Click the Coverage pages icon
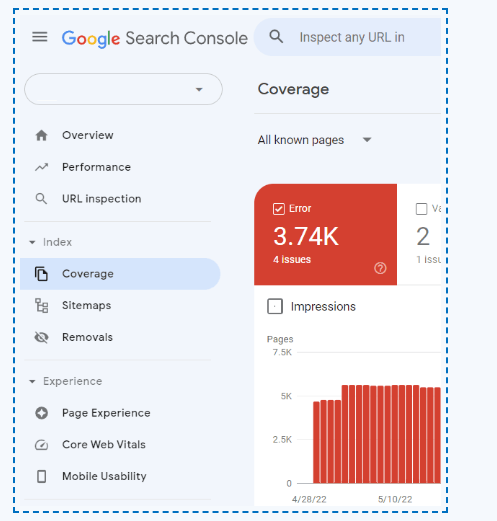497x521 pixels. tap(41, 274)
